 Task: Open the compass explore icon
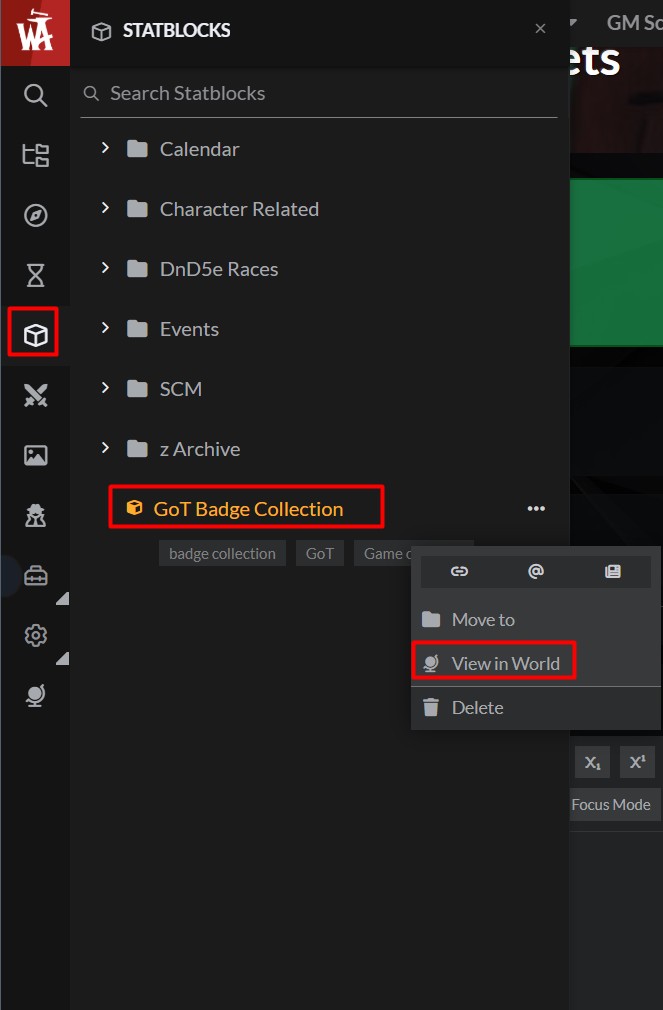pyautogui.click(x=36, y=215)
